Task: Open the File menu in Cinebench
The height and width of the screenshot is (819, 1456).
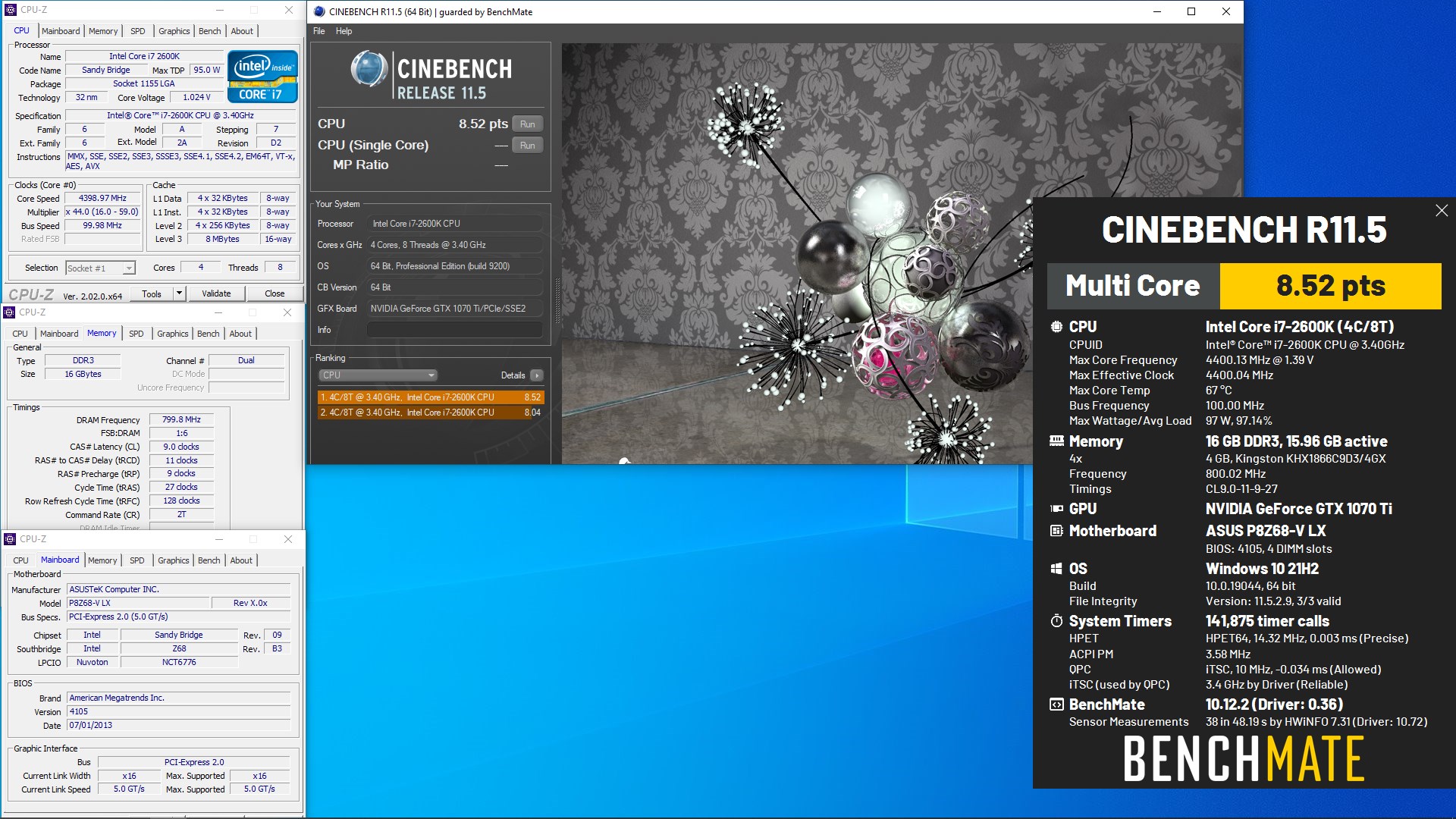Action: [319, 31]
